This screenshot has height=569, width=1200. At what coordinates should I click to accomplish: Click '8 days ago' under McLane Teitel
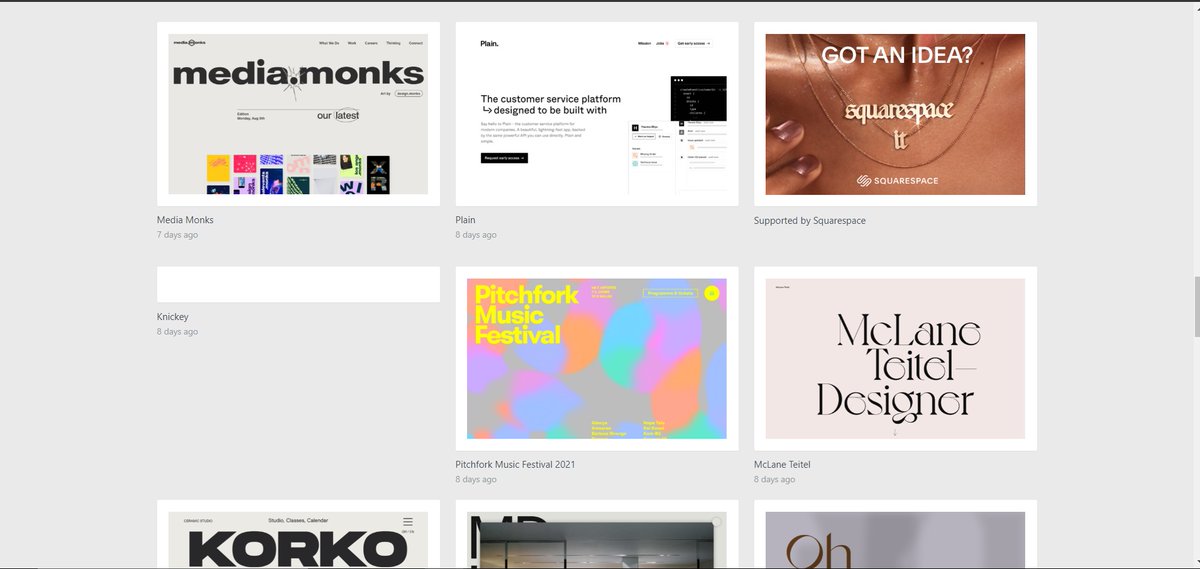(x=774, y=479)
